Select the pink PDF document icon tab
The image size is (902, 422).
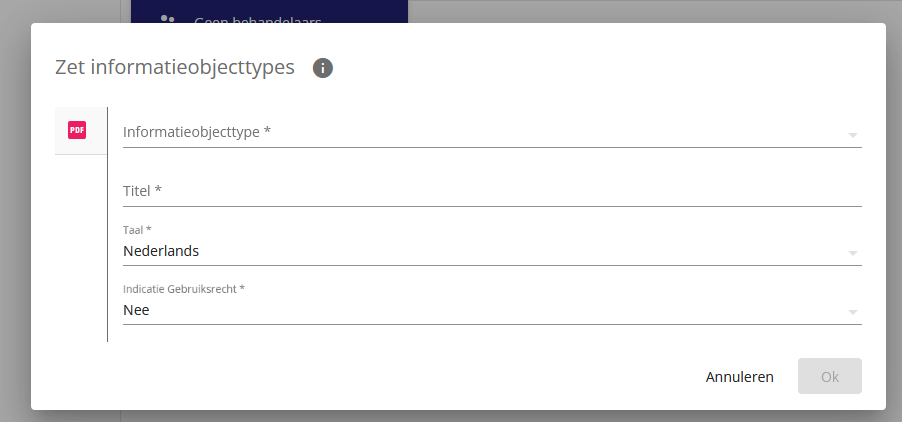tap(77, 131)
